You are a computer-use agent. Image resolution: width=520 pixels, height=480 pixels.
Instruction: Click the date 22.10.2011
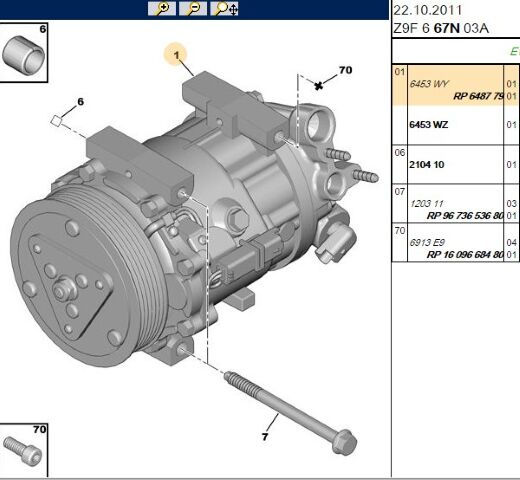click(x=427, y=10)
